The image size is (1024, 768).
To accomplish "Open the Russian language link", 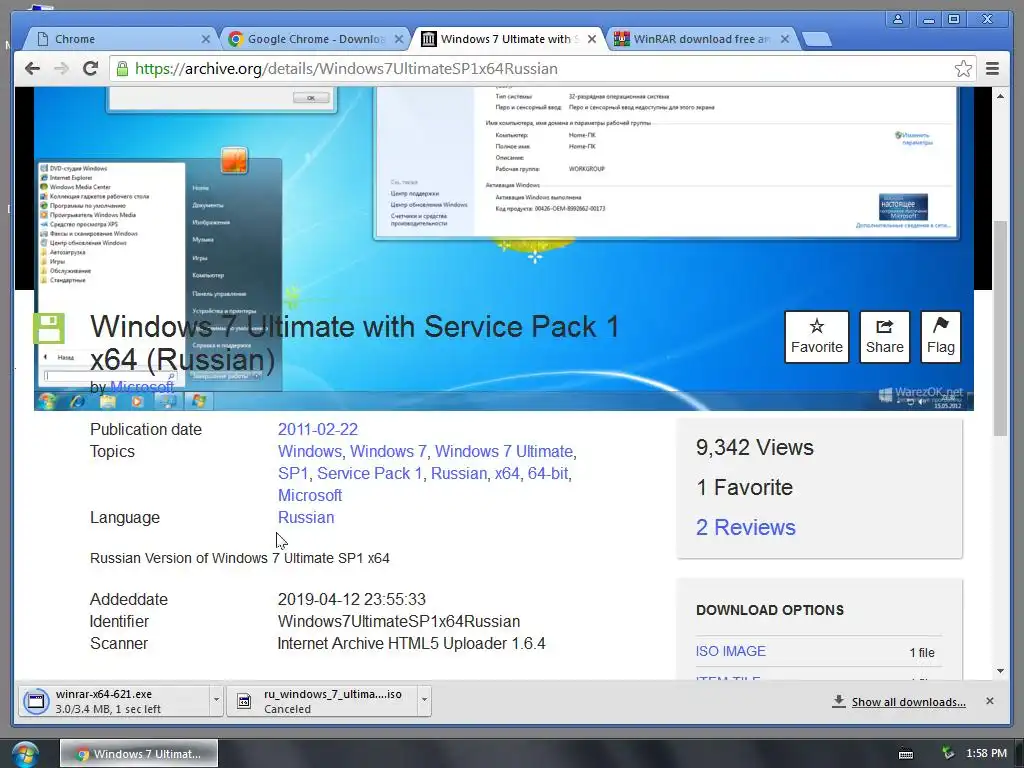I will coord(306,517).
